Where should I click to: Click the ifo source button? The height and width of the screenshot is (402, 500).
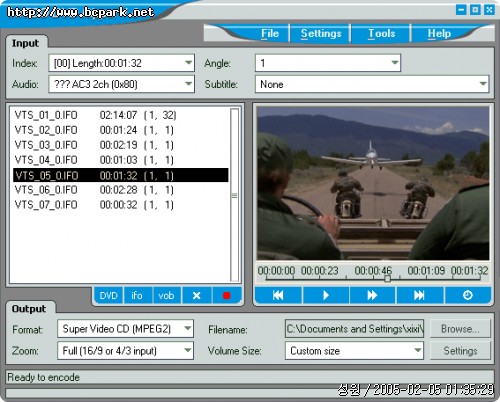tap(137, 296)
